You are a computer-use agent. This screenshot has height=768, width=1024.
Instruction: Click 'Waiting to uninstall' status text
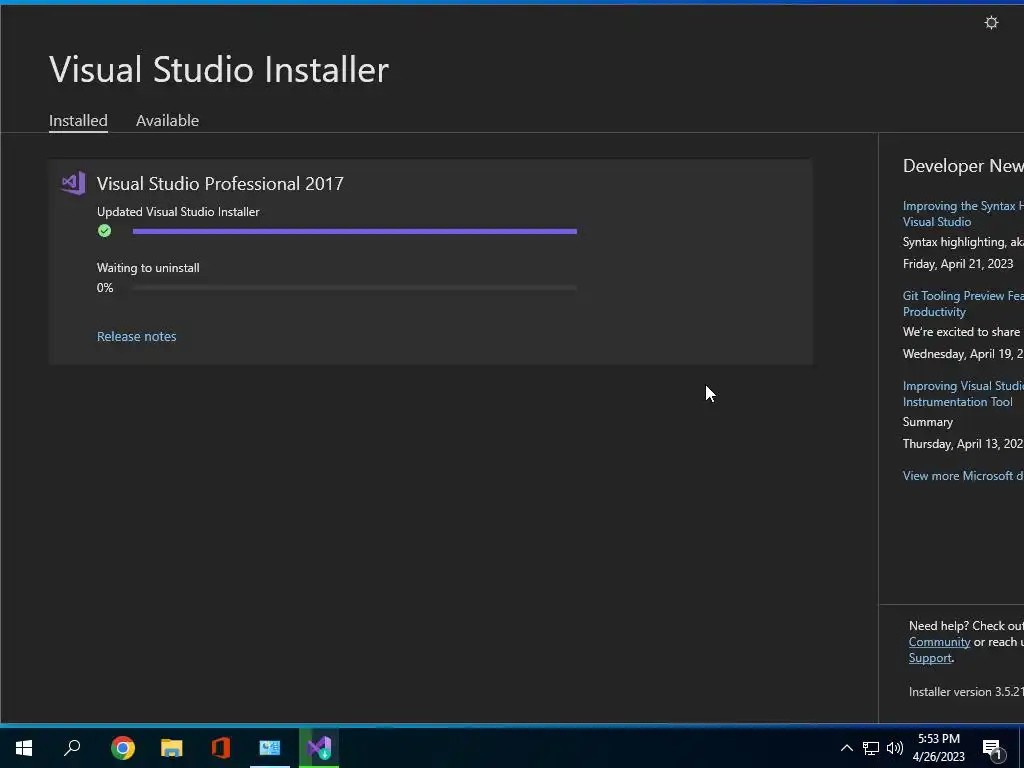click(148, 268)
